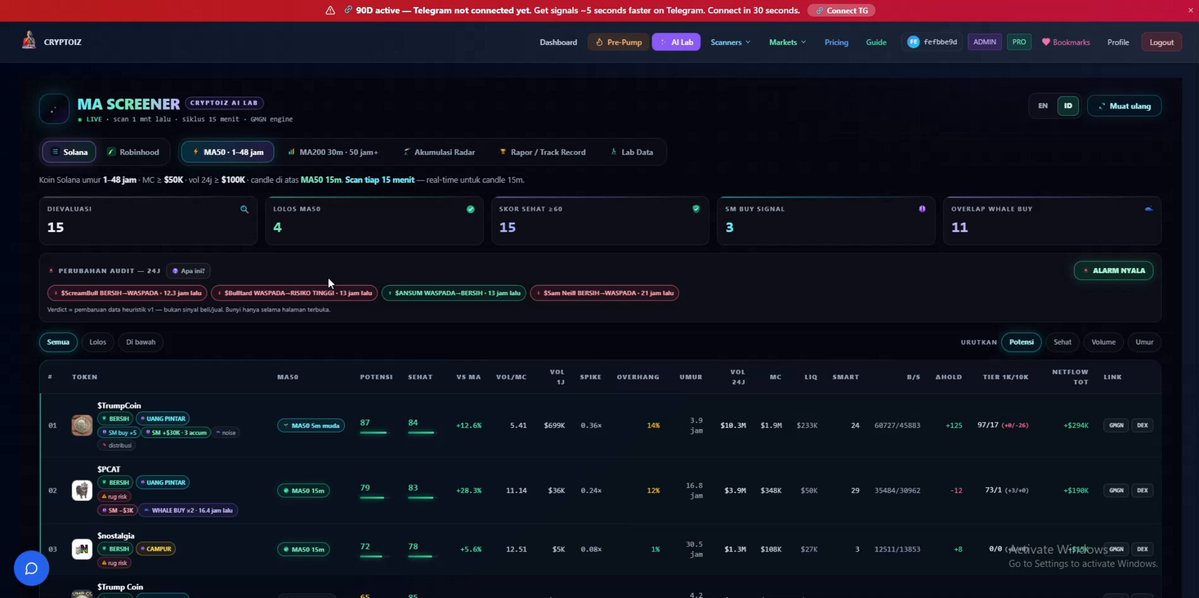Open the Akumulasi Radar tab
Screen dimensions: 1199x598
(x=439, y=152)
